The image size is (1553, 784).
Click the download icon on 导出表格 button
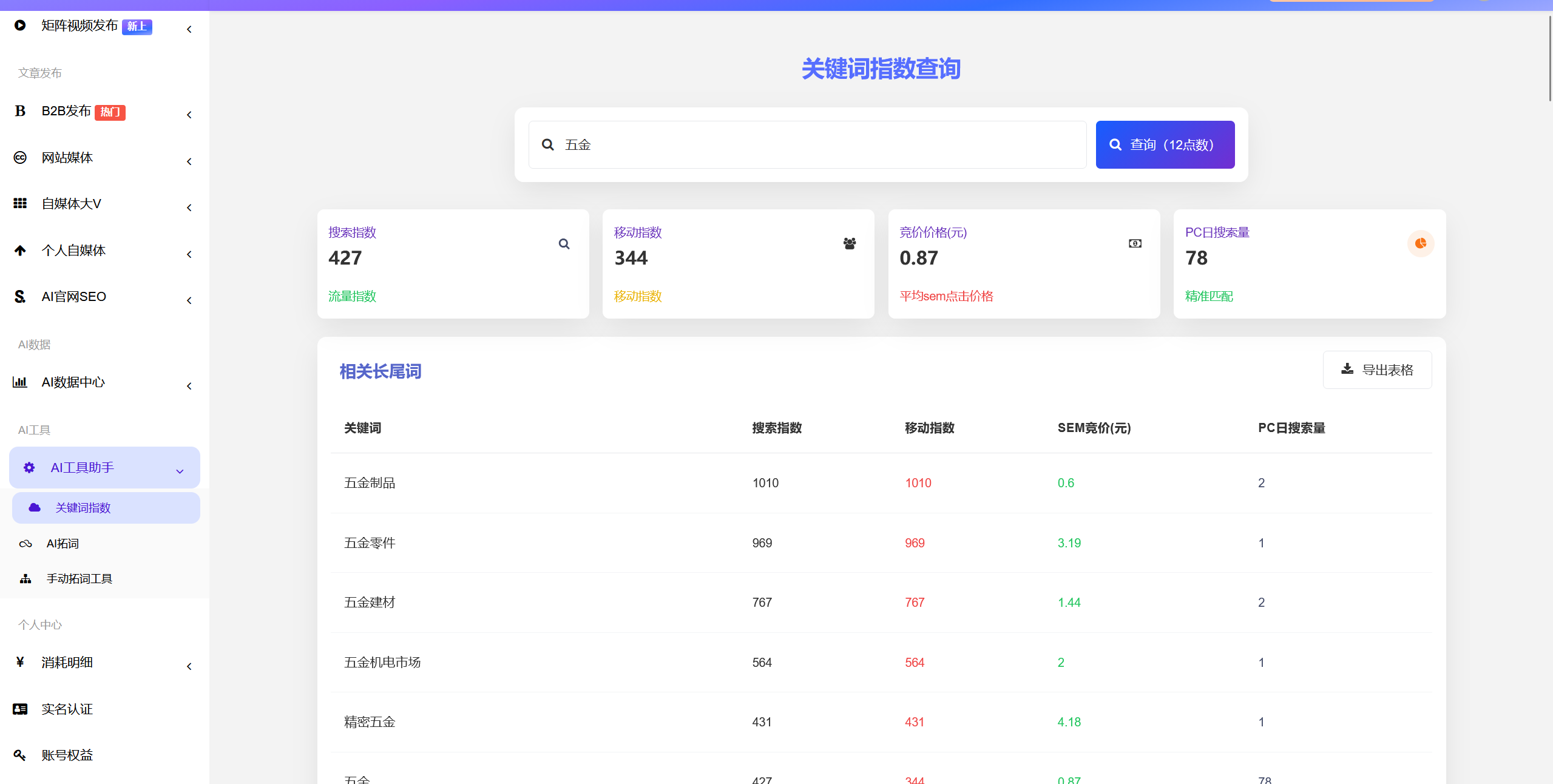pos(1347,369)
